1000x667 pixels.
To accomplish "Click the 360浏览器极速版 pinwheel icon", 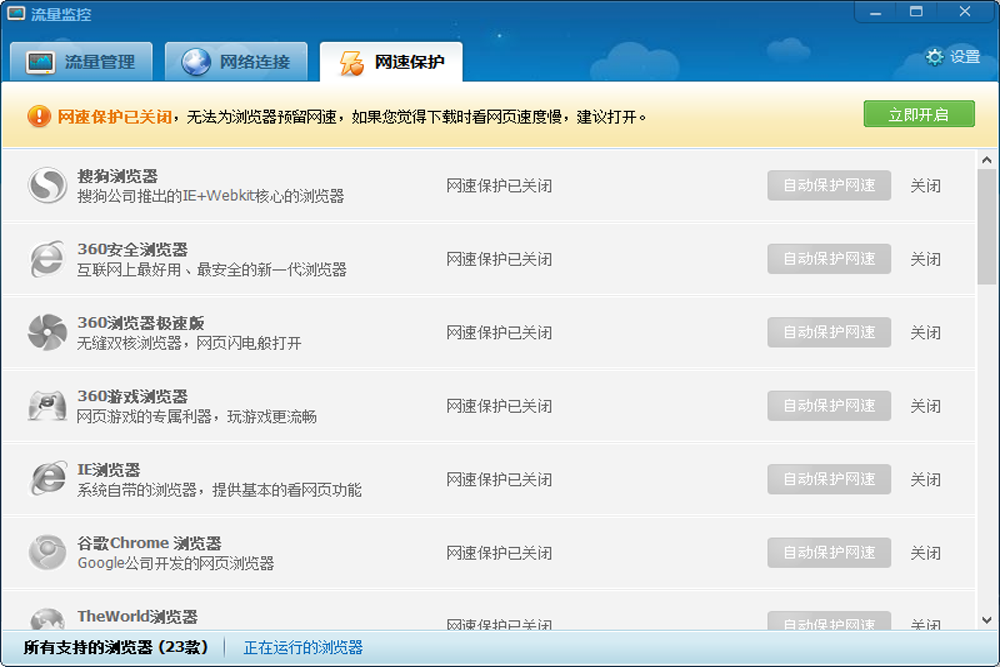I will (47, 332).
